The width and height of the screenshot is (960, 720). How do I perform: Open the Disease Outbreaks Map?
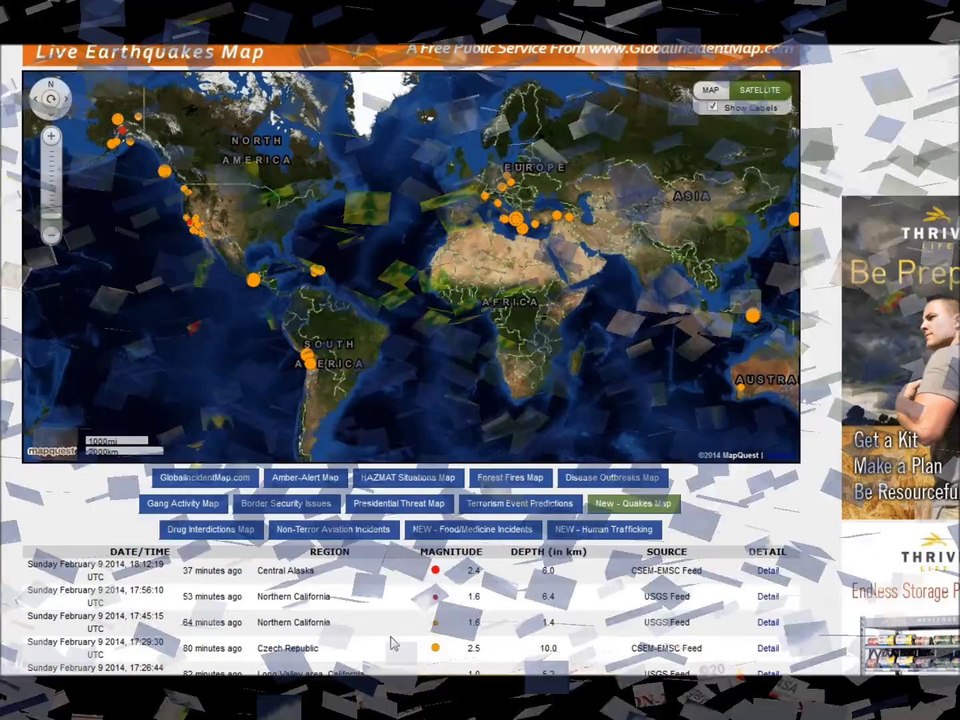612,478
